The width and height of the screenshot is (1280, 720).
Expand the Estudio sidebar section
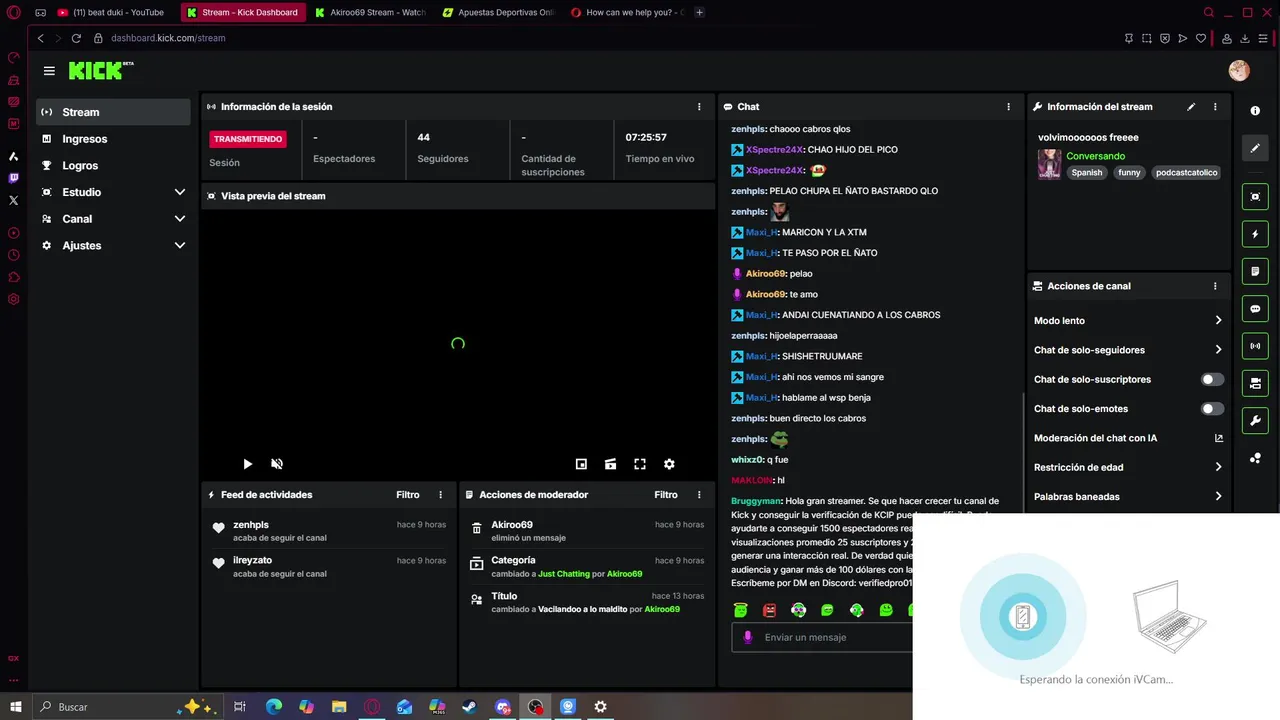pos(113,192)
